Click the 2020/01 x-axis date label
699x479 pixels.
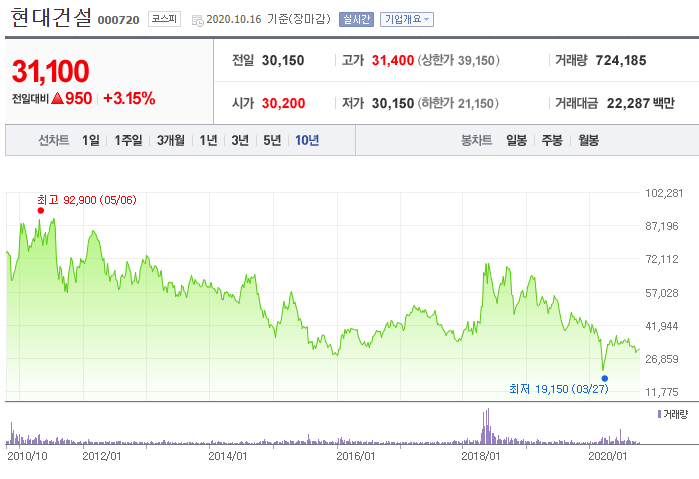607,456
